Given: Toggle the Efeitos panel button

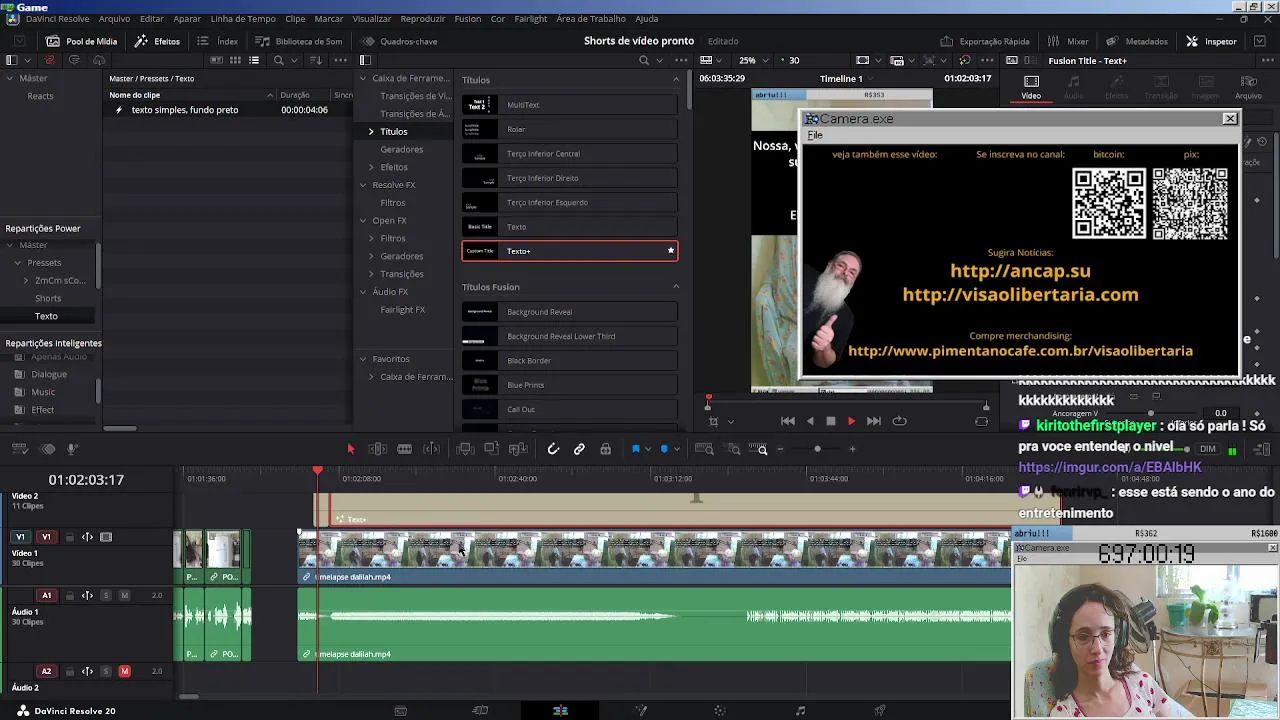Looking at the screenshot, I should coord(157,41).
